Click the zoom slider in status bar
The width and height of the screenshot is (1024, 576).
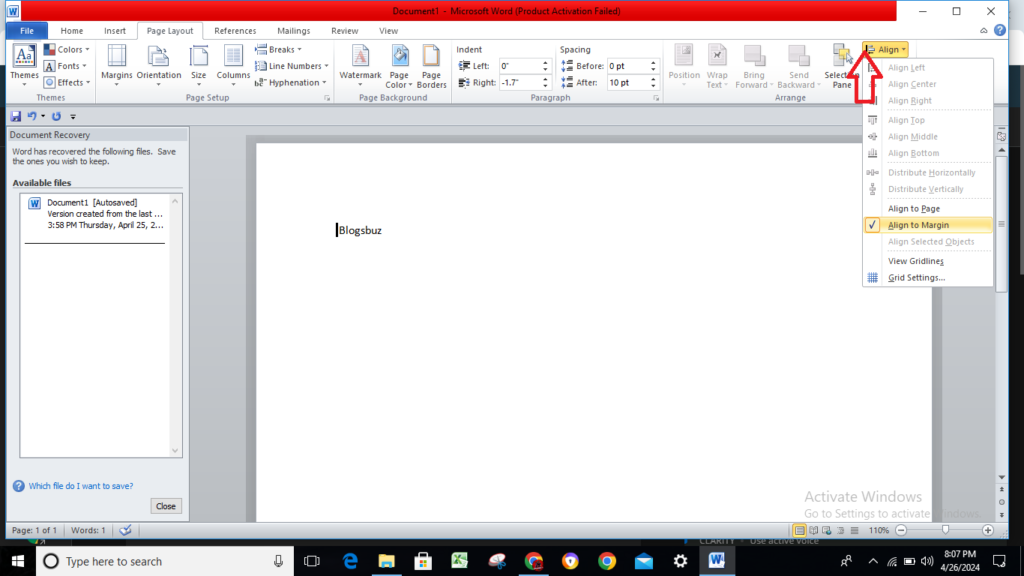[x=945, y=530]
